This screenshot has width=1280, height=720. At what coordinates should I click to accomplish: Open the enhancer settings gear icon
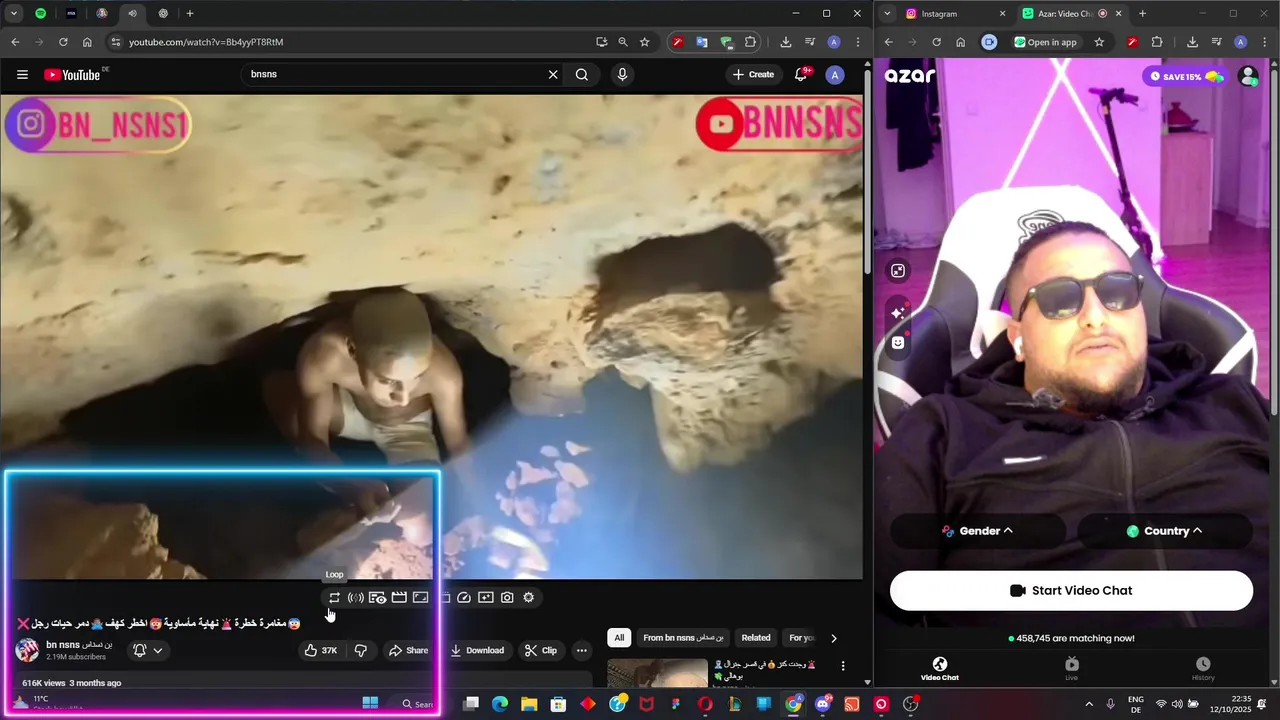click(x=529, y=597)
